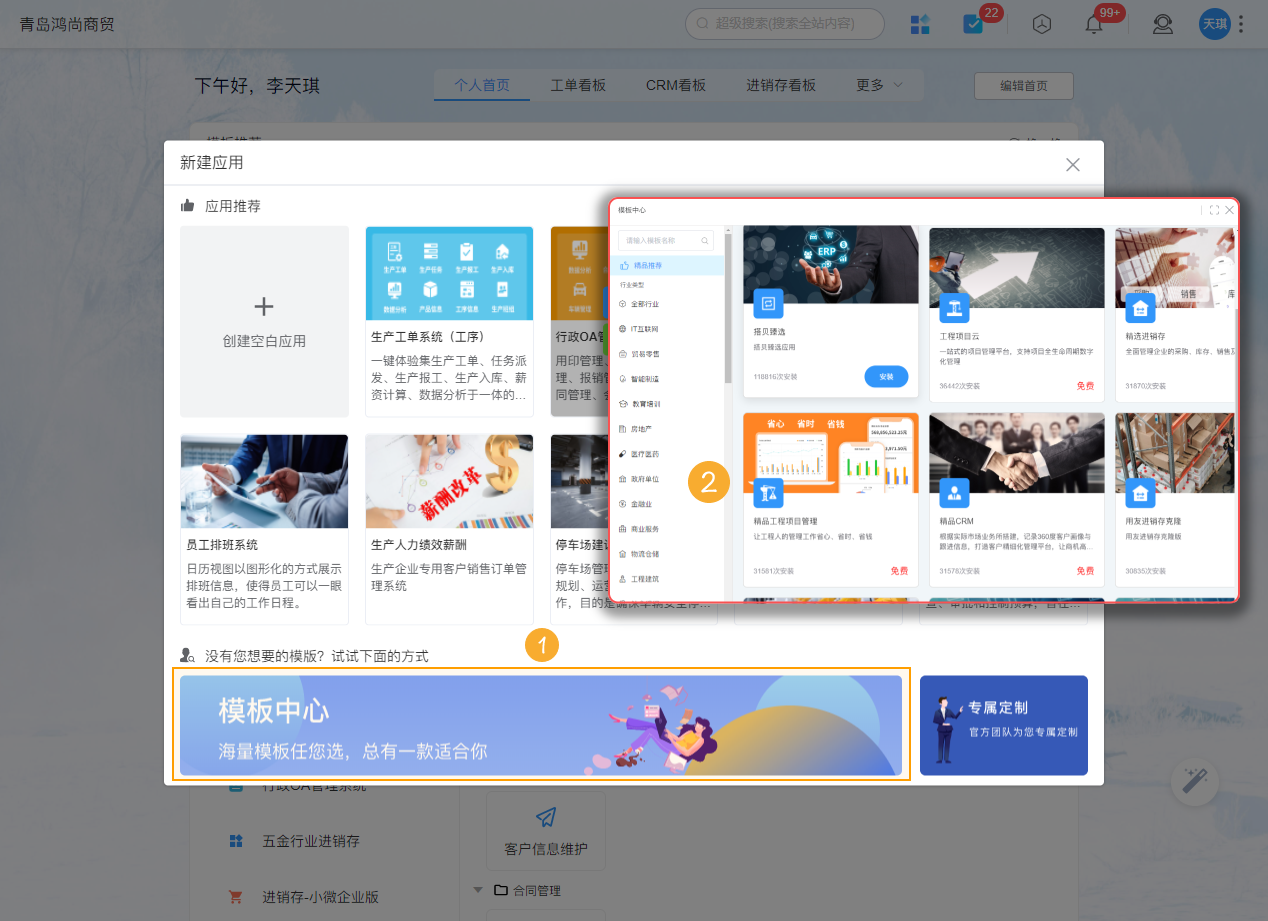Open the 客户信息维护 paper plane icon
Screen dimensions: 1268x921
click(x=545, y=820)
